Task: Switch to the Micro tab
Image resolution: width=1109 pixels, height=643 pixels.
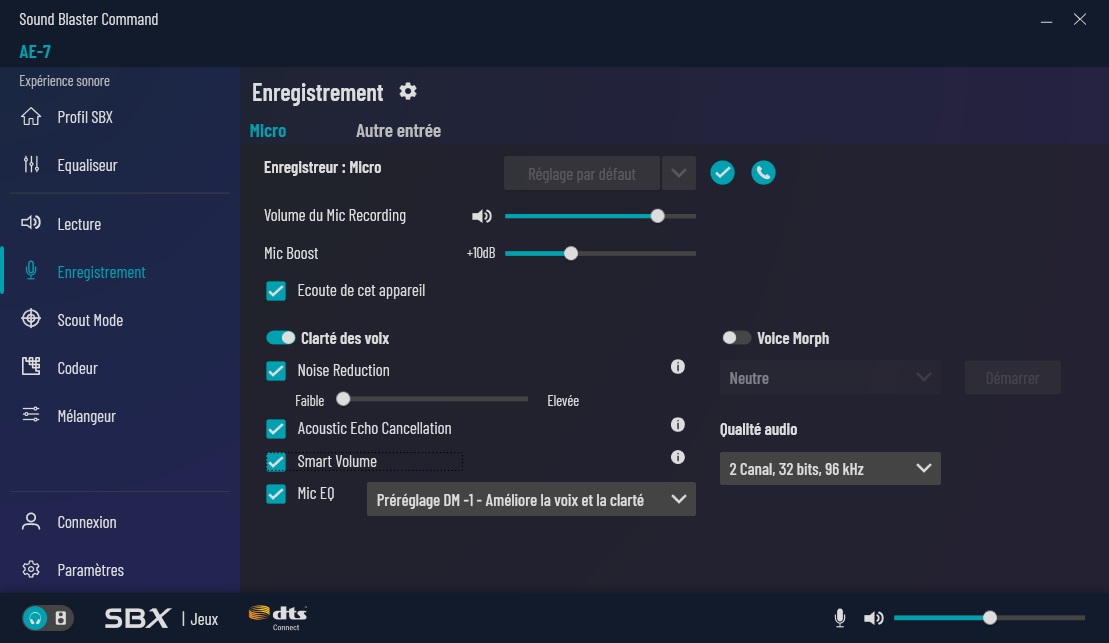Action: click(x=268, y=130)
